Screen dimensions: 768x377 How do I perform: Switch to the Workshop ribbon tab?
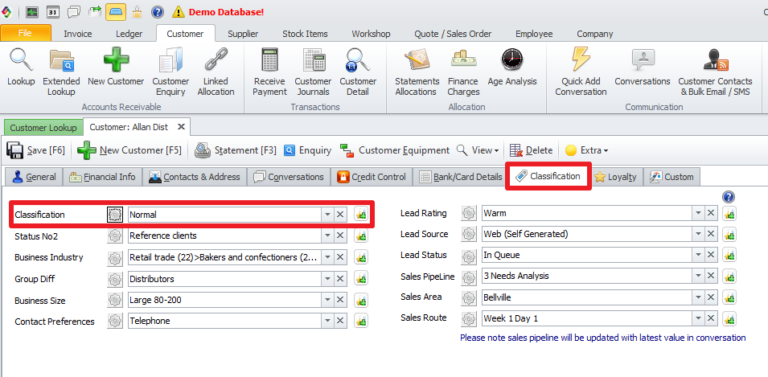pos(371,34)
